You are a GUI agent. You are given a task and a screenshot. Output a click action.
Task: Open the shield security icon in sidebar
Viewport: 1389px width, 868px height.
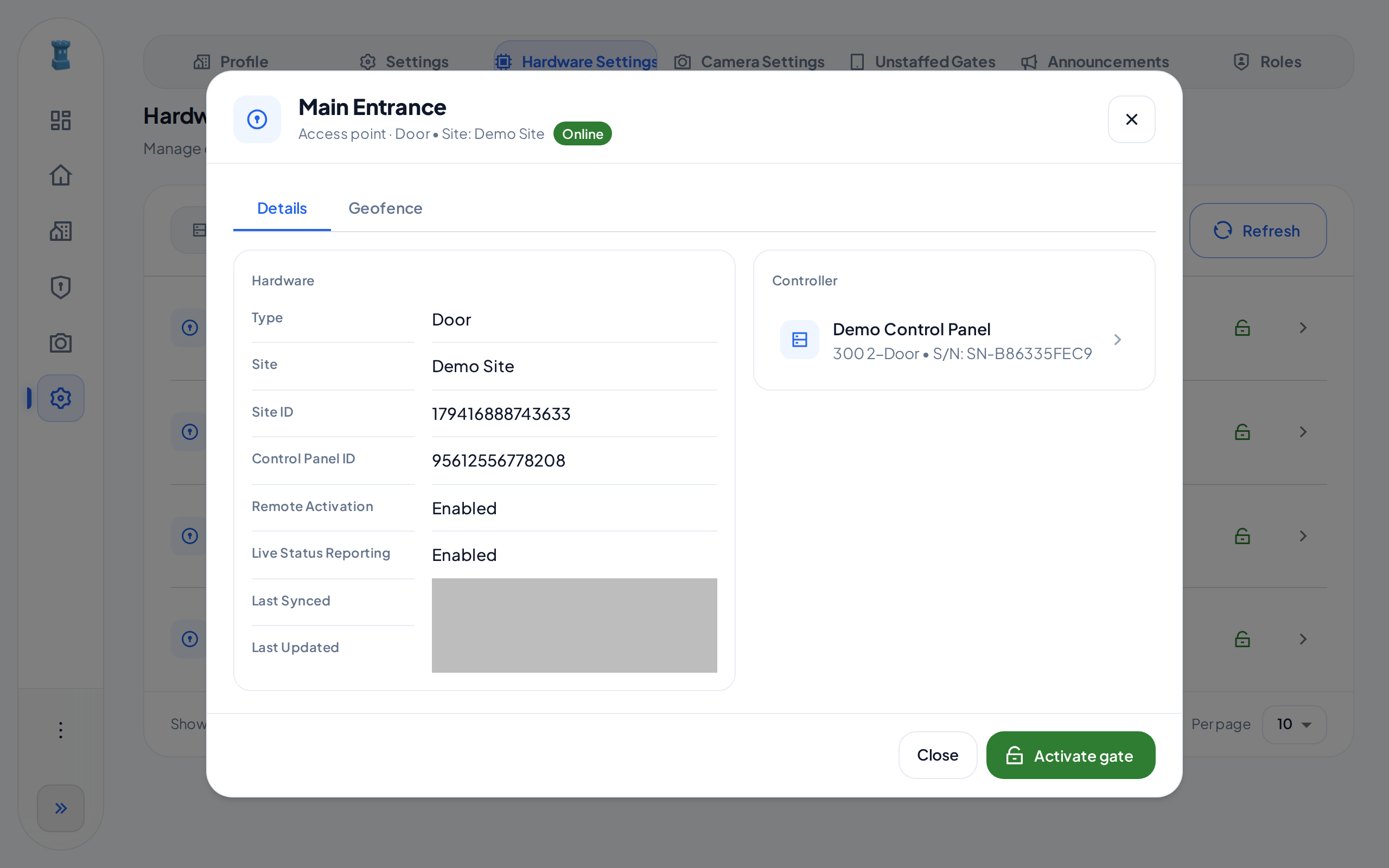point(60,287)
